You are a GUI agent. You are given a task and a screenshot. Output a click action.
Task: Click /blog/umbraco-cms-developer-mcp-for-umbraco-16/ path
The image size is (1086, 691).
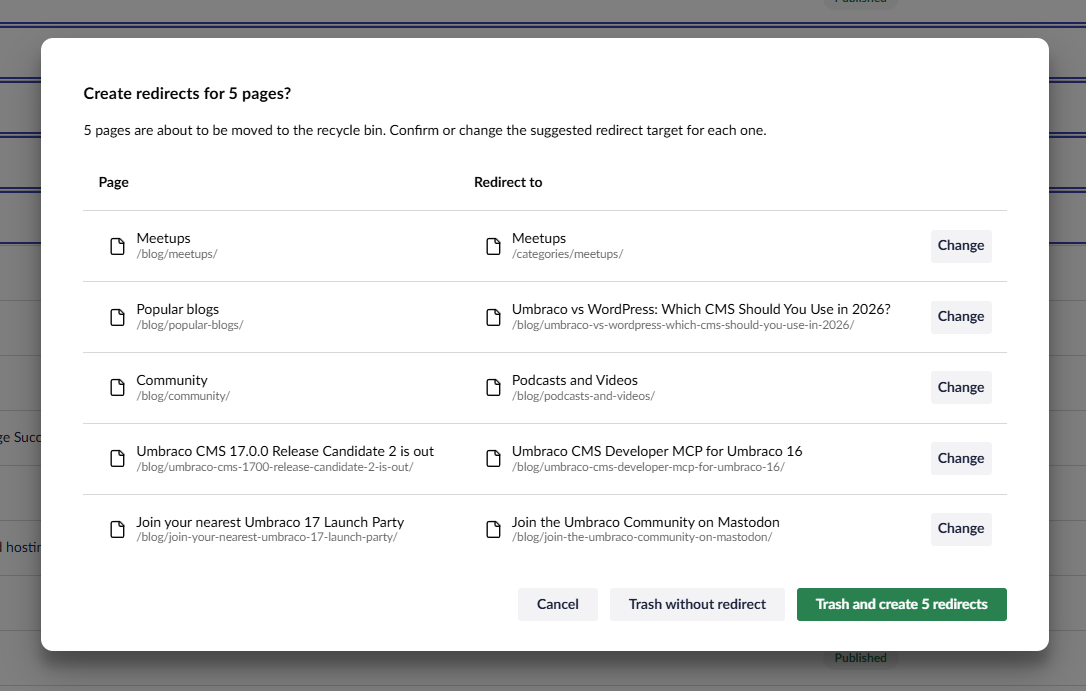648,467
